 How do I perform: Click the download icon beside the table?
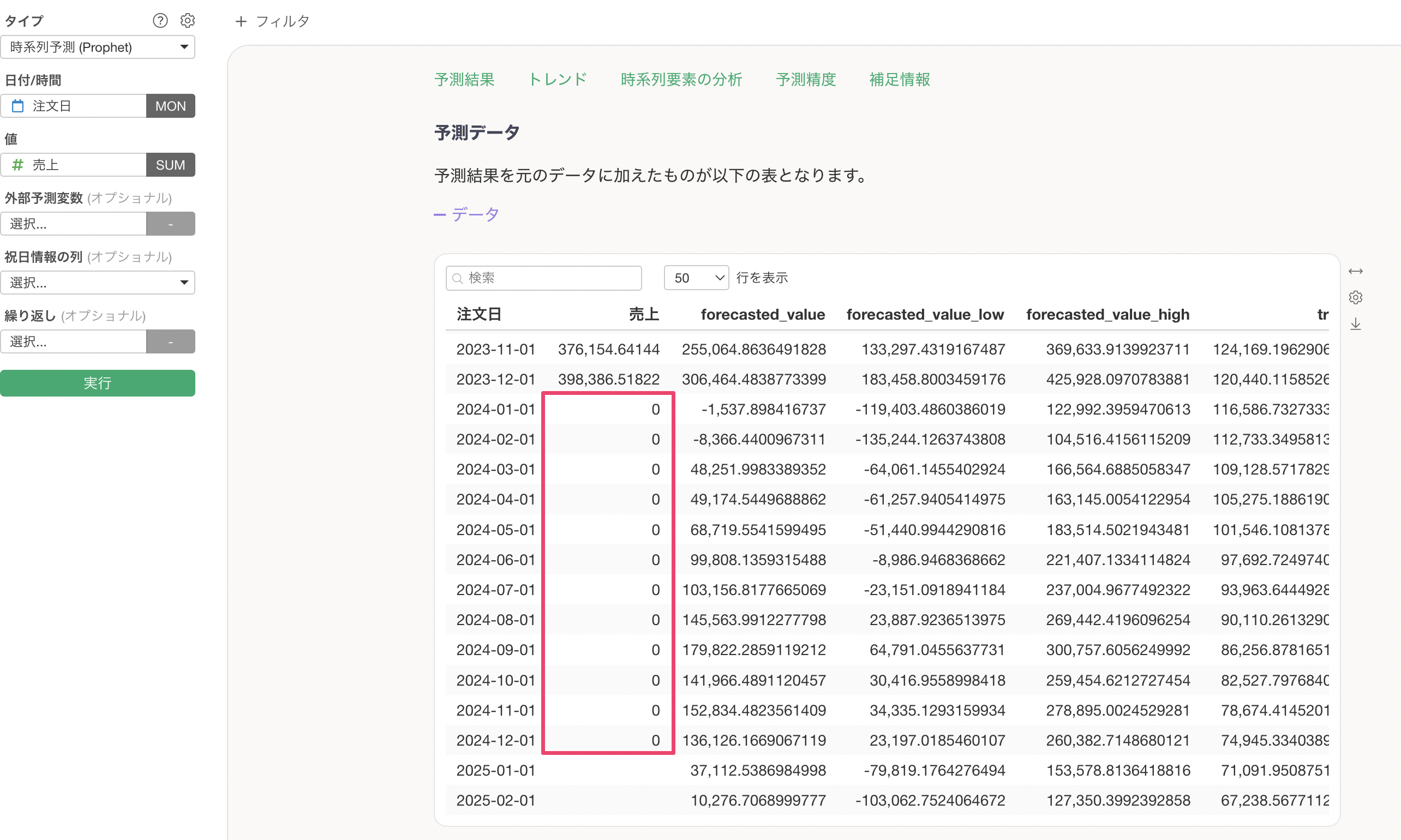[x=1355, y=324]
